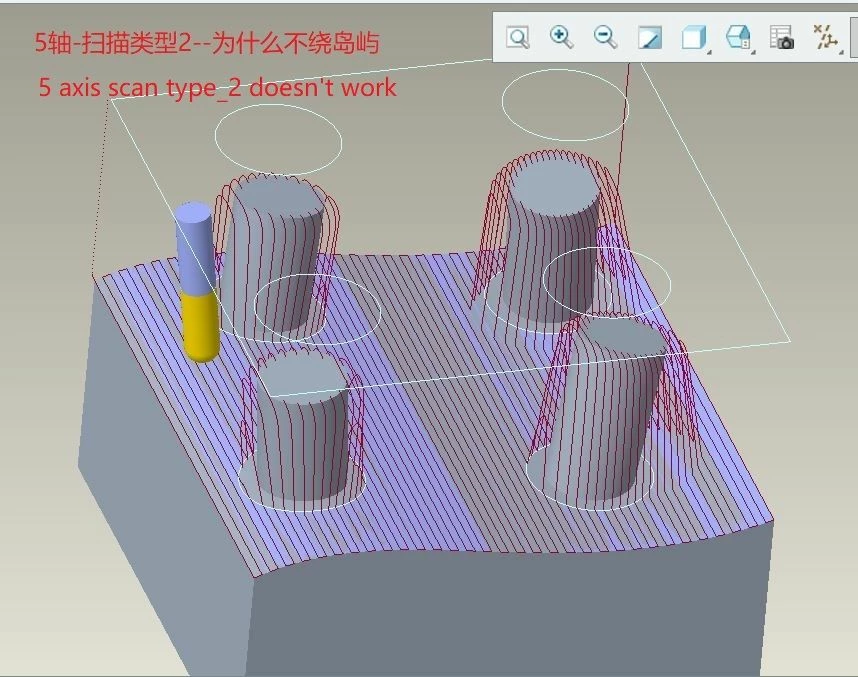The height and width of the screenshot is (677, 858).
Task: Open the flyout arrow under the shaded cube icon
Action: coord(709,53)
